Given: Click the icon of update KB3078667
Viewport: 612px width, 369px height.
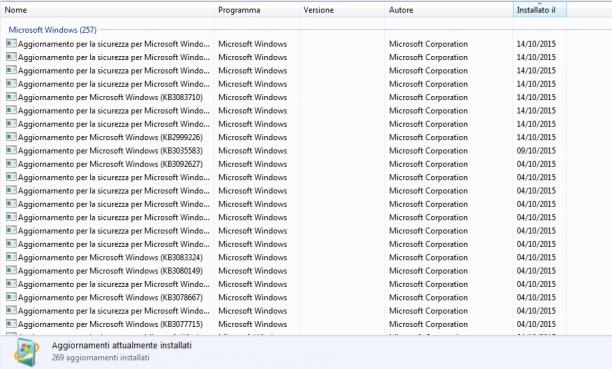Looking at the screenshot, I should tap(11, 297).
